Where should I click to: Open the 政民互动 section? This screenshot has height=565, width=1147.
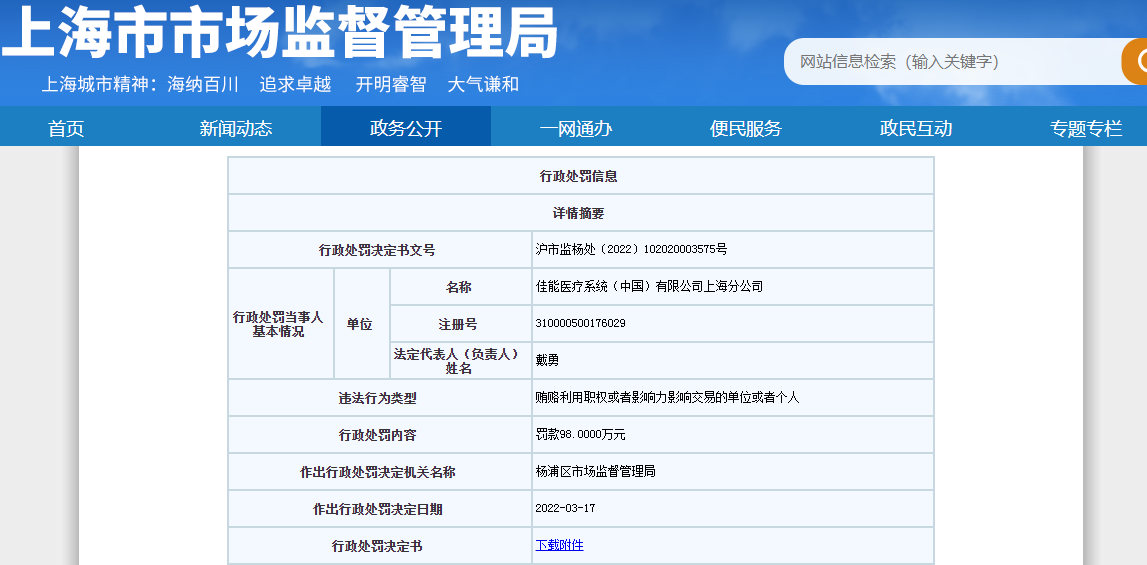(x=915, y=128)
